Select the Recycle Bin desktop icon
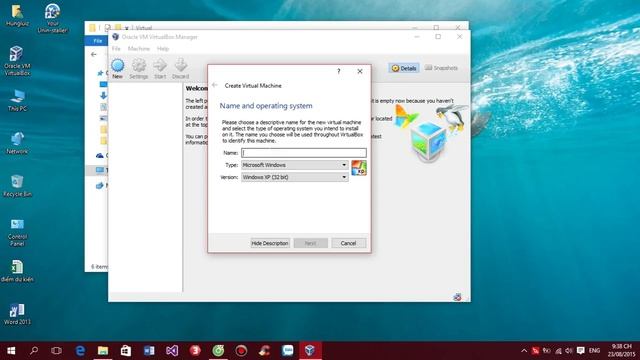This screenshot has width=640, height=360. pos(17,186)
